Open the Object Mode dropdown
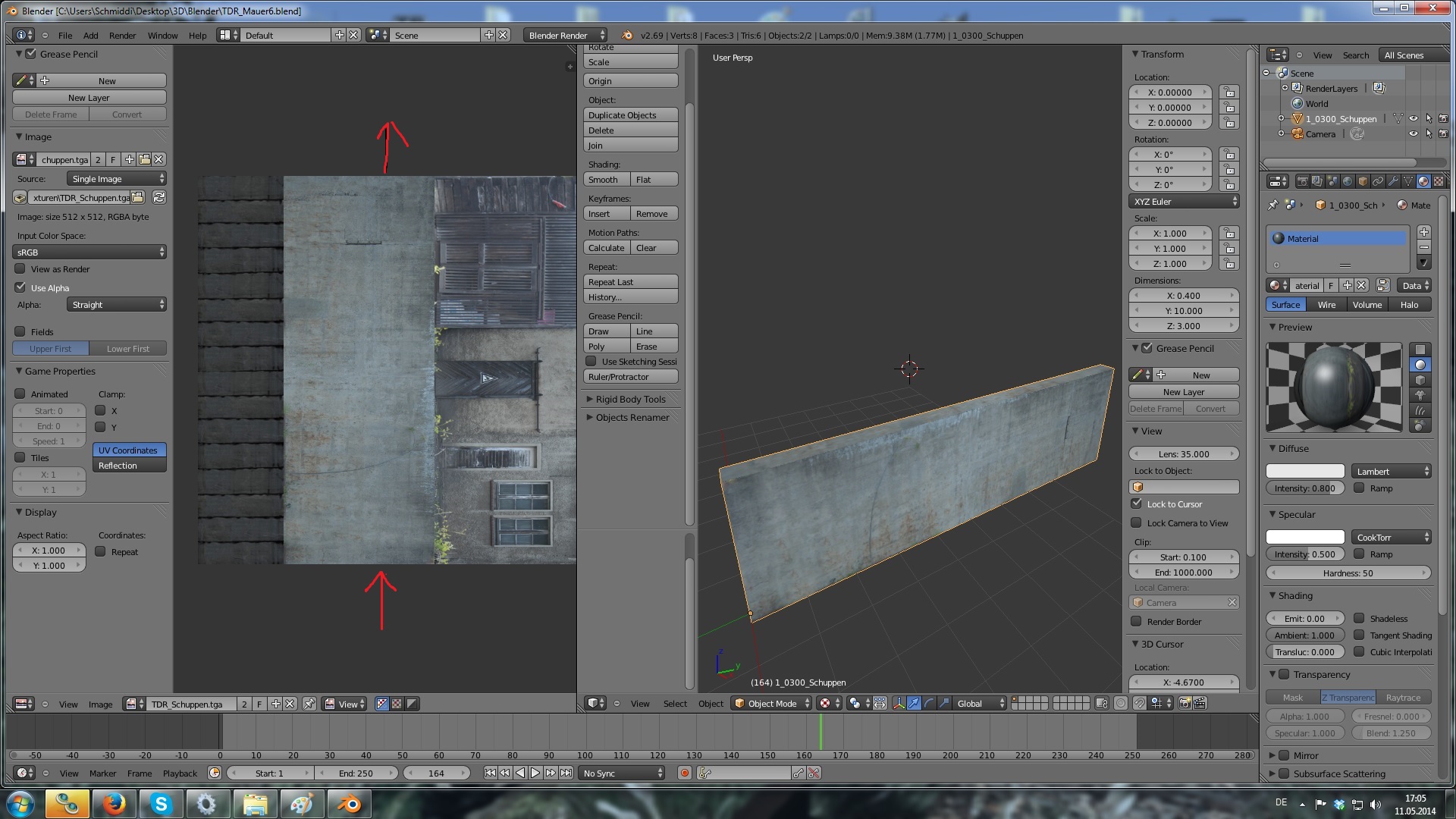Viewport: 1456px width, 819px height. [772, 704]
